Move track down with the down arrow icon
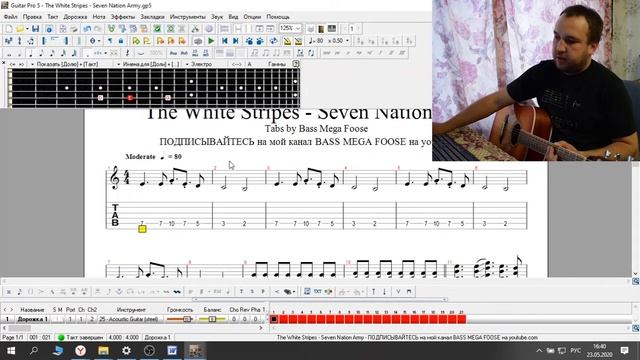Screen dimensions: 640x360 [384, 291]
